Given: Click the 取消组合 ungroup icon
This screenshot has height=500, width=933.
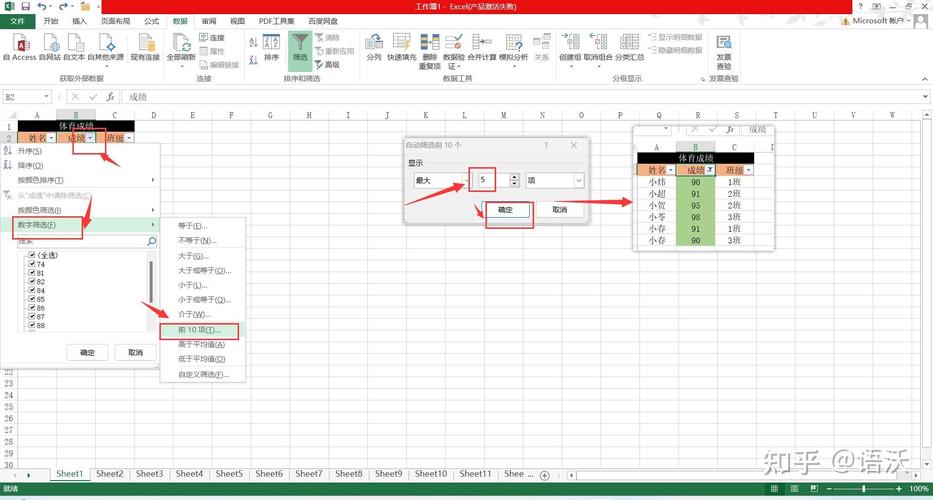Looking at the screenshot, I should (597, 50).
